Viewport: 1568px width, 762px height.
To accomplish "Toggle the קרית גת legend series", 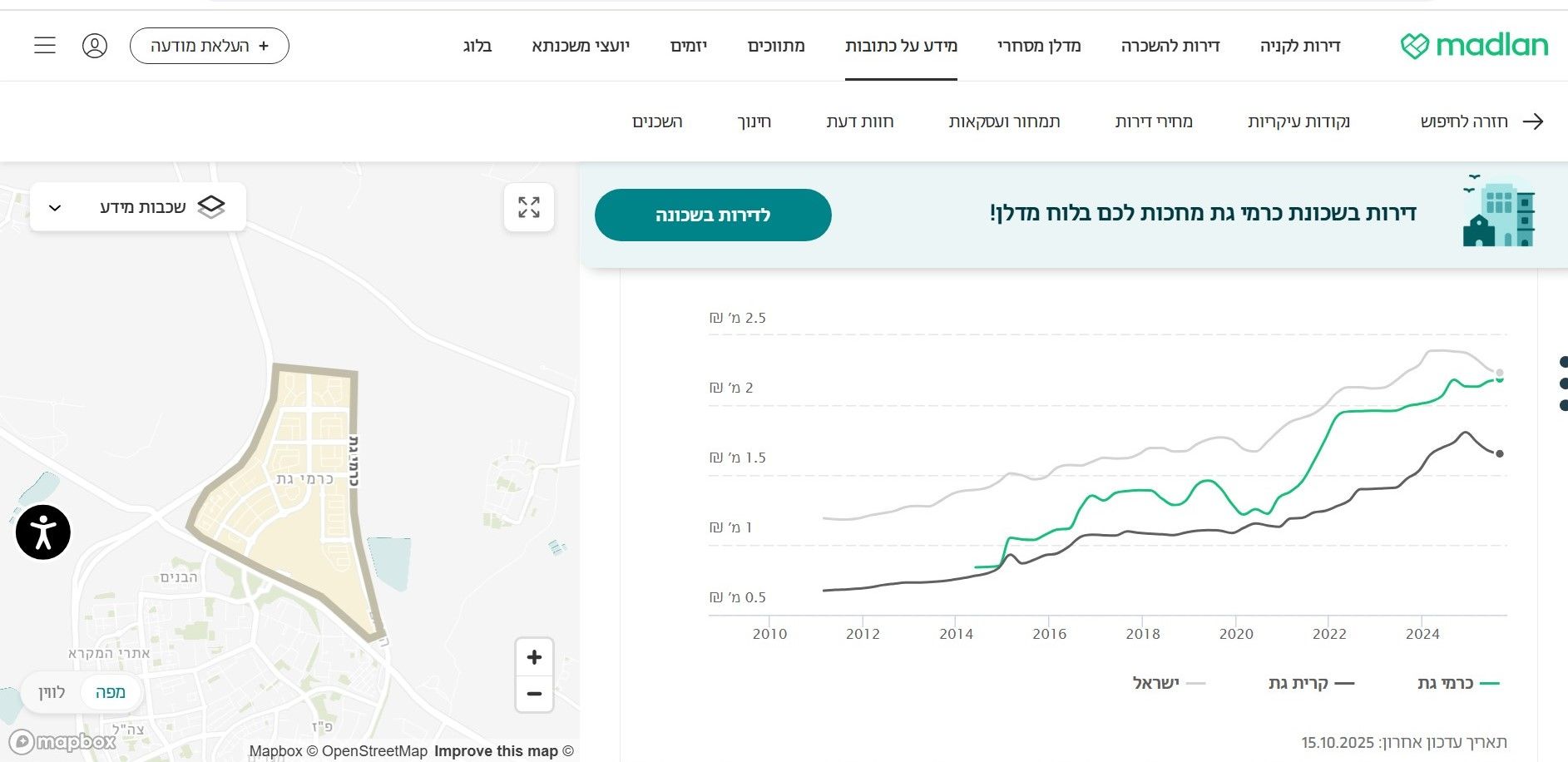I will point(1311,683).
